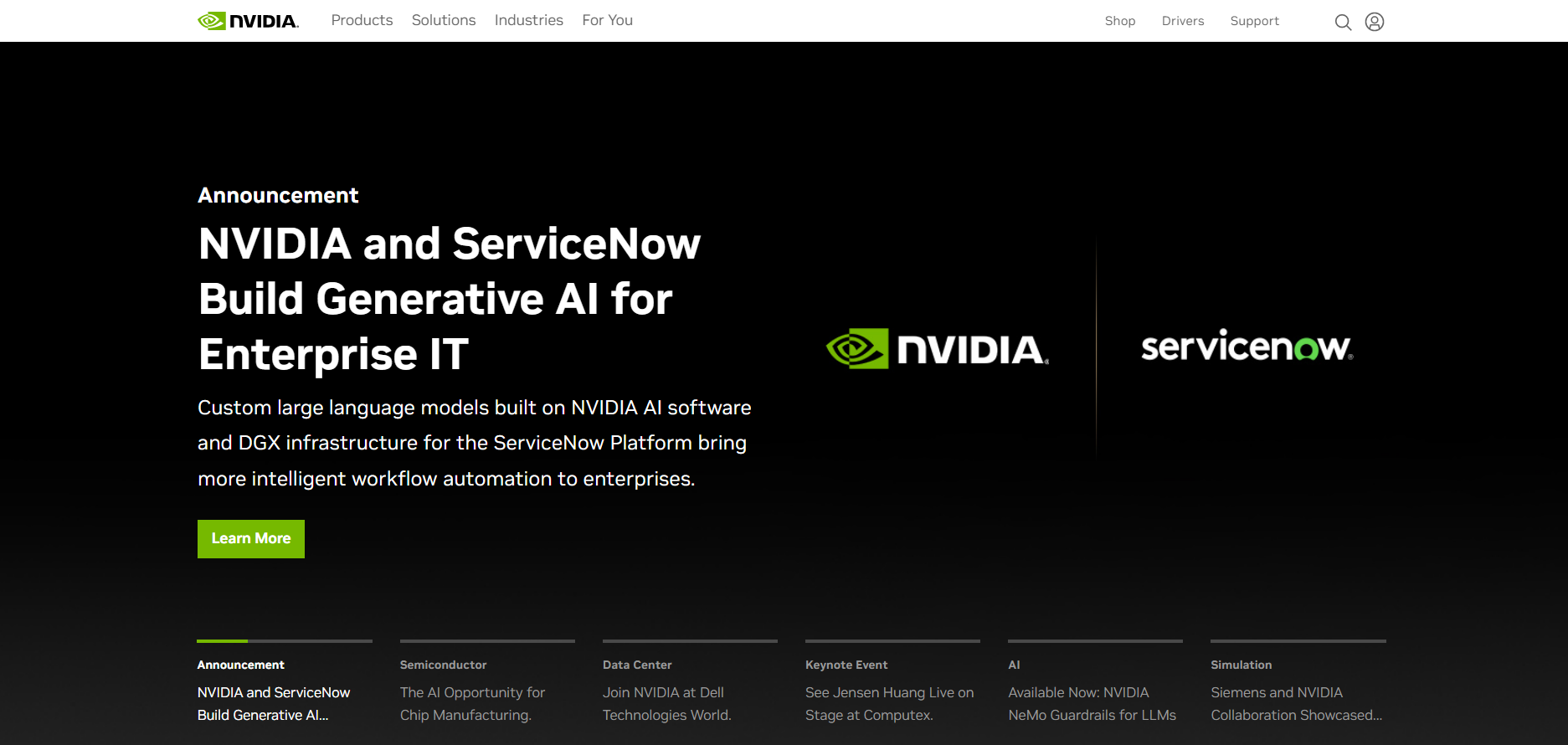Click the NVIDIA logo in the header

(x=248, y=21)
